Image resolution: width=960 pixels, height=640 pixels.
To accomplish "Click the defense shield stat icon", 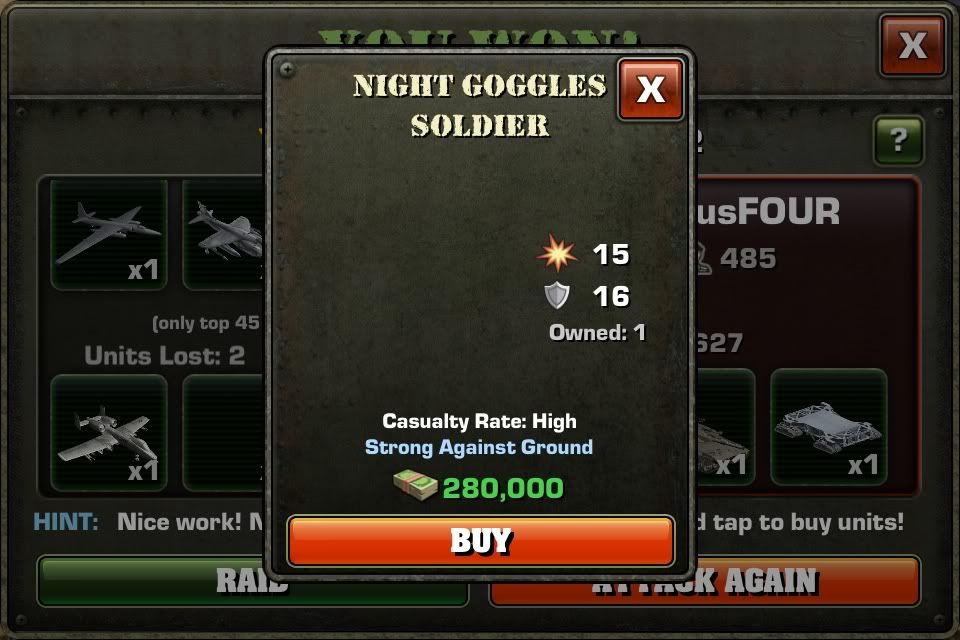I will click(x=557, y=295).
